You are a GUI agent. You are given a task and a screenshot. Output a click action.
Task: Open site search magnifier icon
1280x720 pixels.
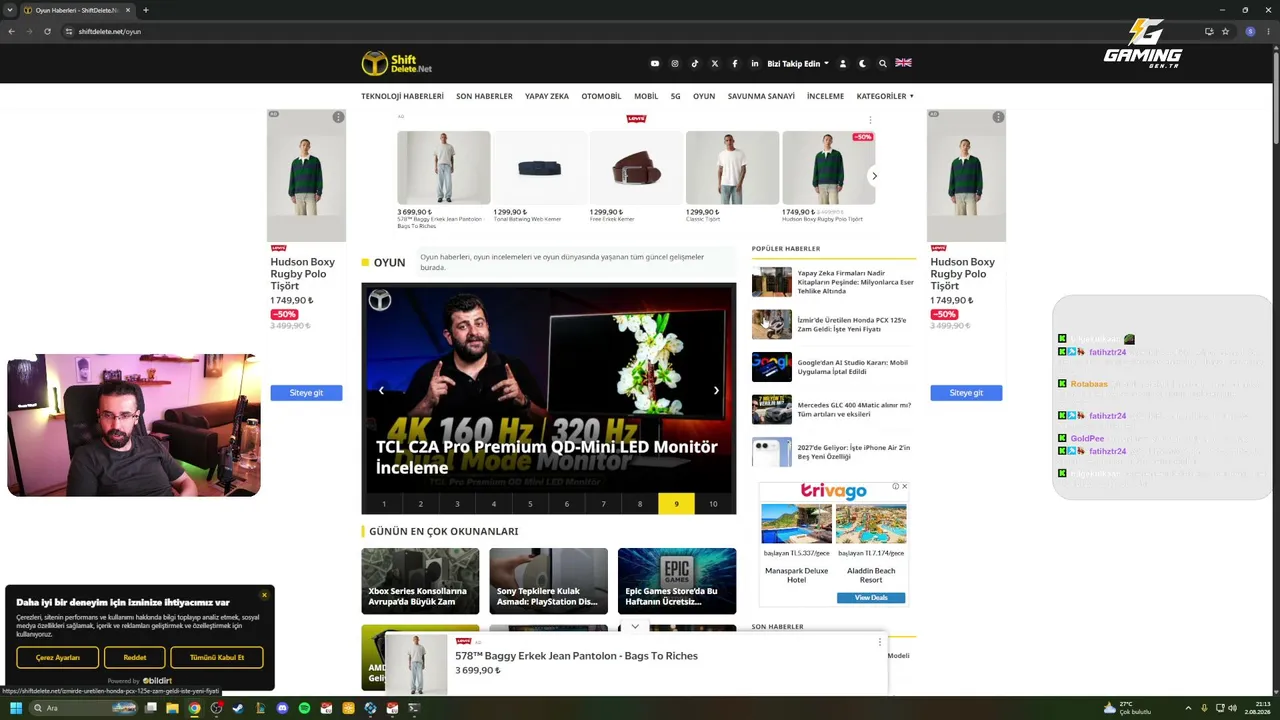pyautogui.click(x=883, y=63)
